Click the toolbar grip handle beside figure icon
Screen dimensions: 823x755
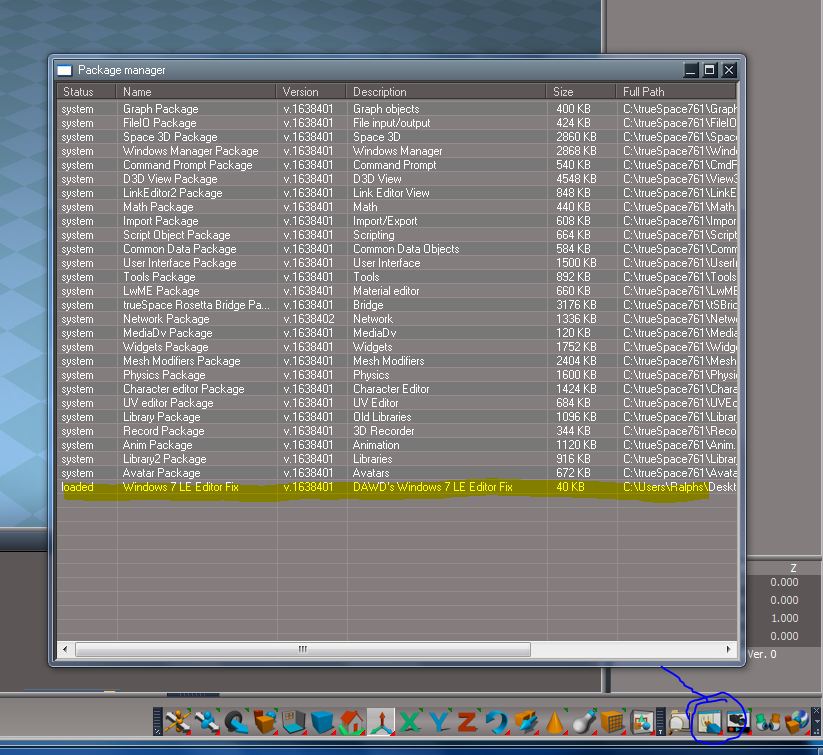pos(157,722)
